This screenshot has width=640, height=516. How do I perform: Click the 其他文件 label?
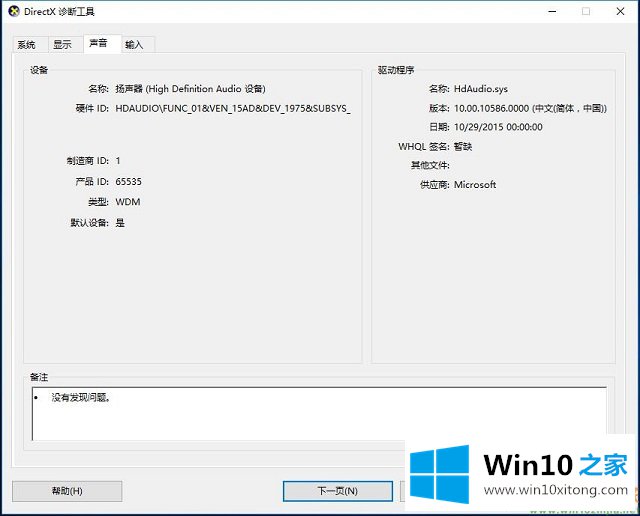point(430,165)
